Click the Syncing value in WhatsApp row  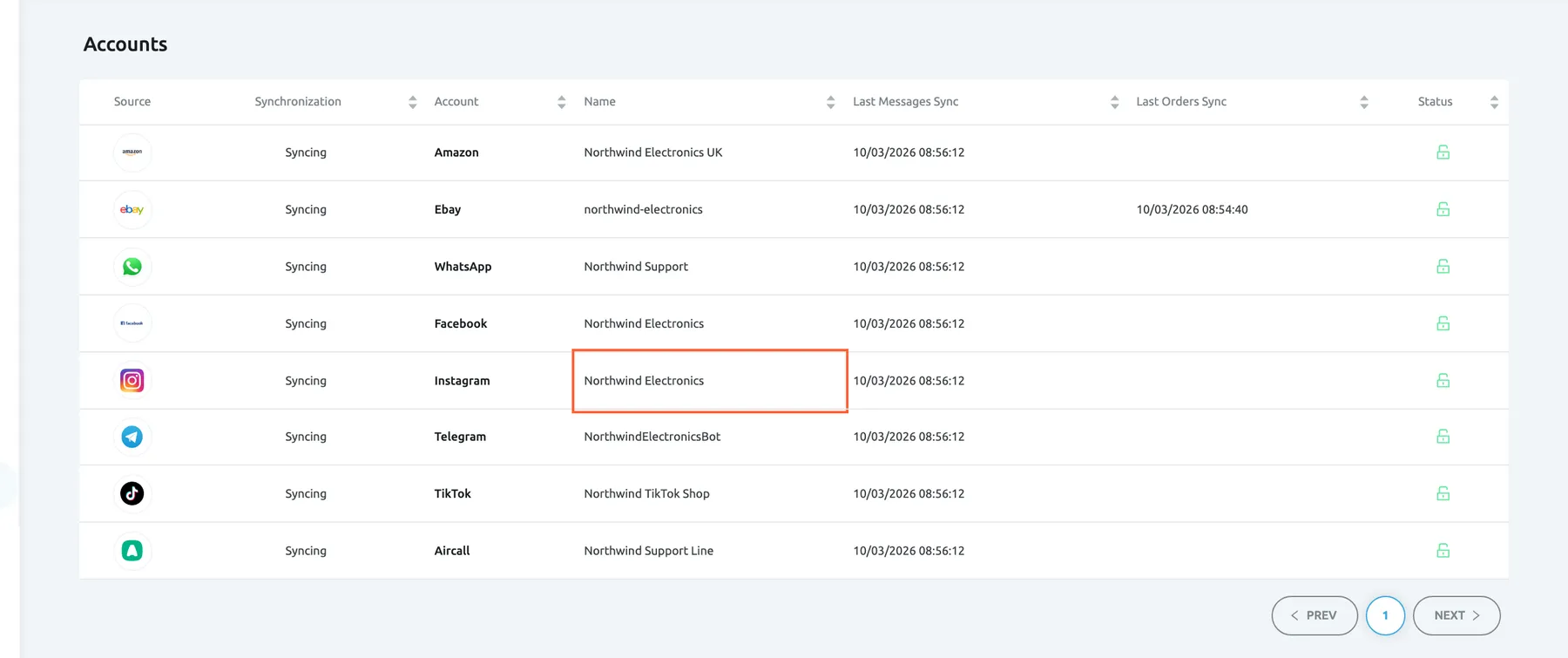(x=306, y=267)
